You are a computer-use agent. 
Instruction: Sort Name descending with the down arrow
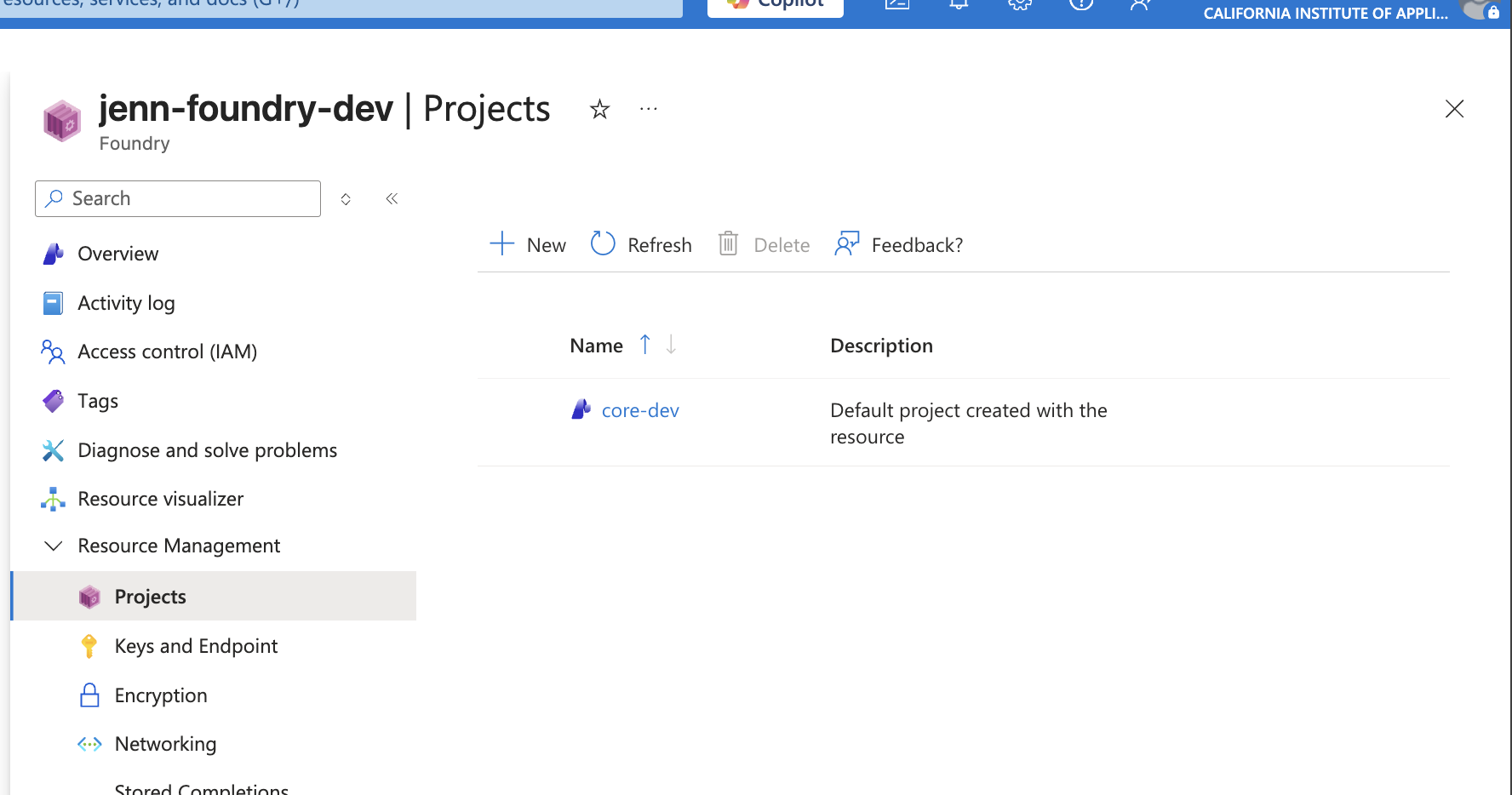point(671,345)
